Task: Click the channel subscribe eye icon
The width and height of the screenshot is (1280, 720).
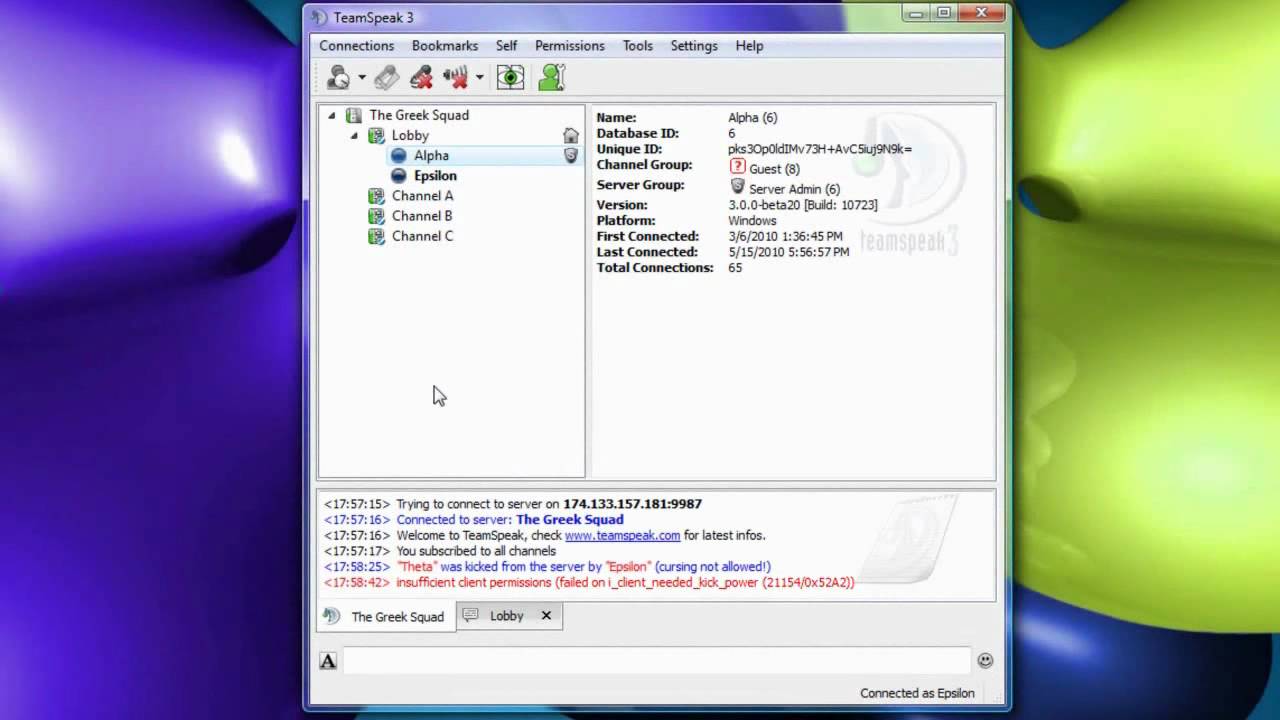Action: 510,77
